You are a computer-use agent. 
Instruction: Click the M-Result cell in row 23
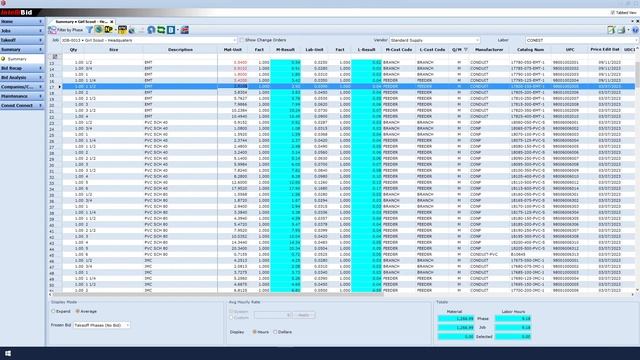pyautogui.click(x=285, y=122)
